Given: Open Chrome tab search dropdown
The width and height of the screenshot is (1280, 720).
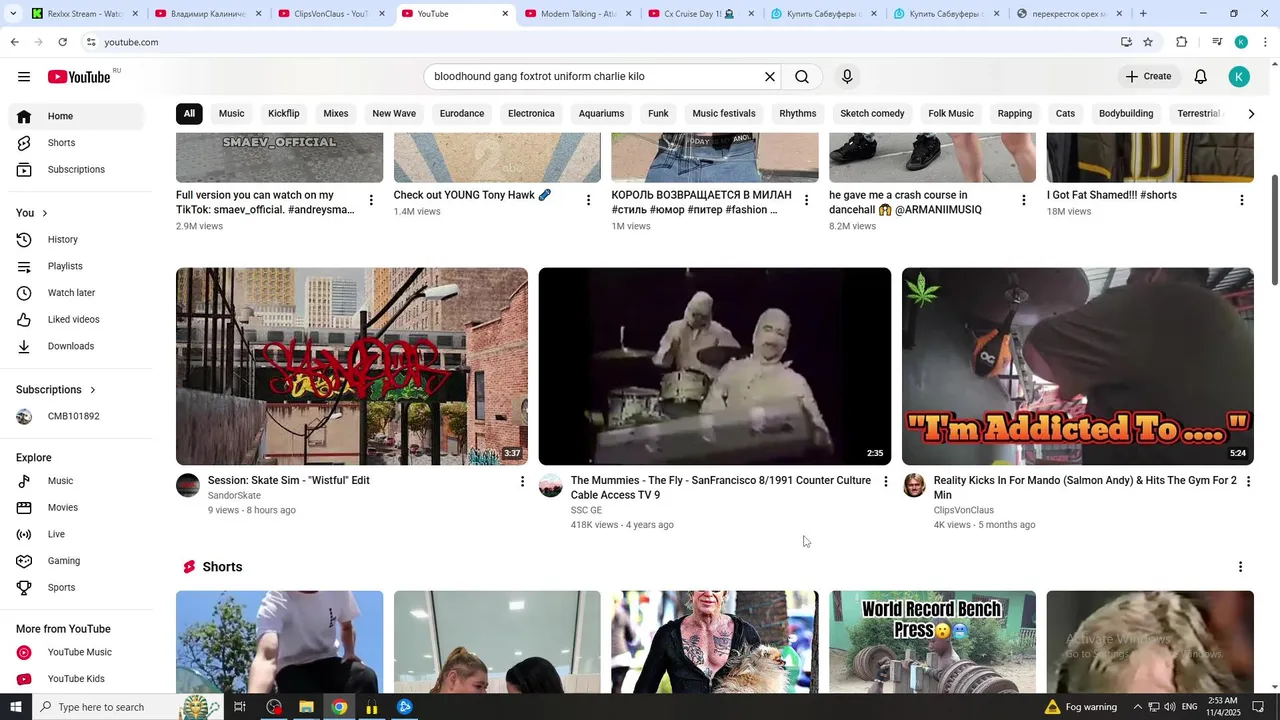Looking at the screenshot, I should pos(13,14).
